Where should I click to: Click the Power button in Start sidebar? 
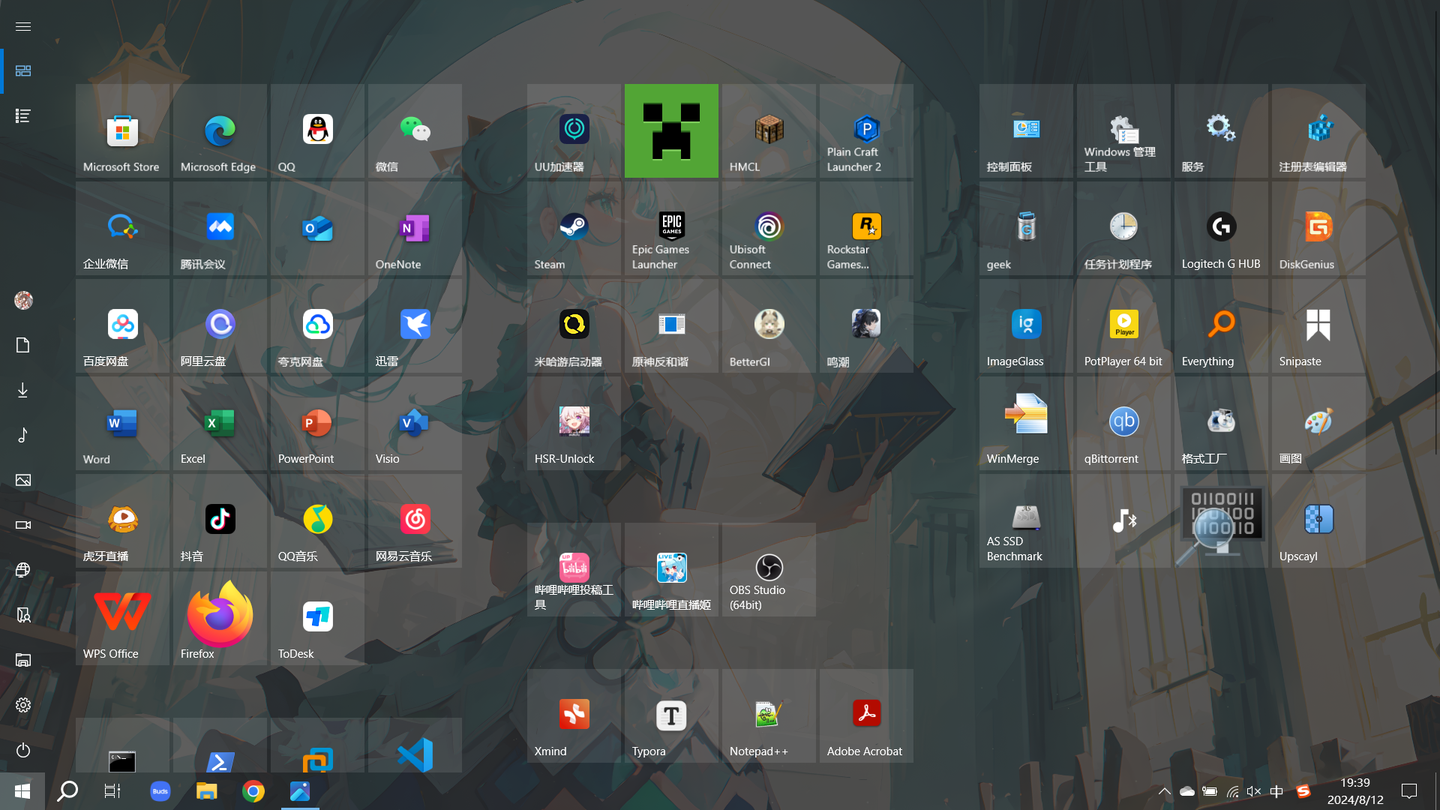tap(23, 750)
